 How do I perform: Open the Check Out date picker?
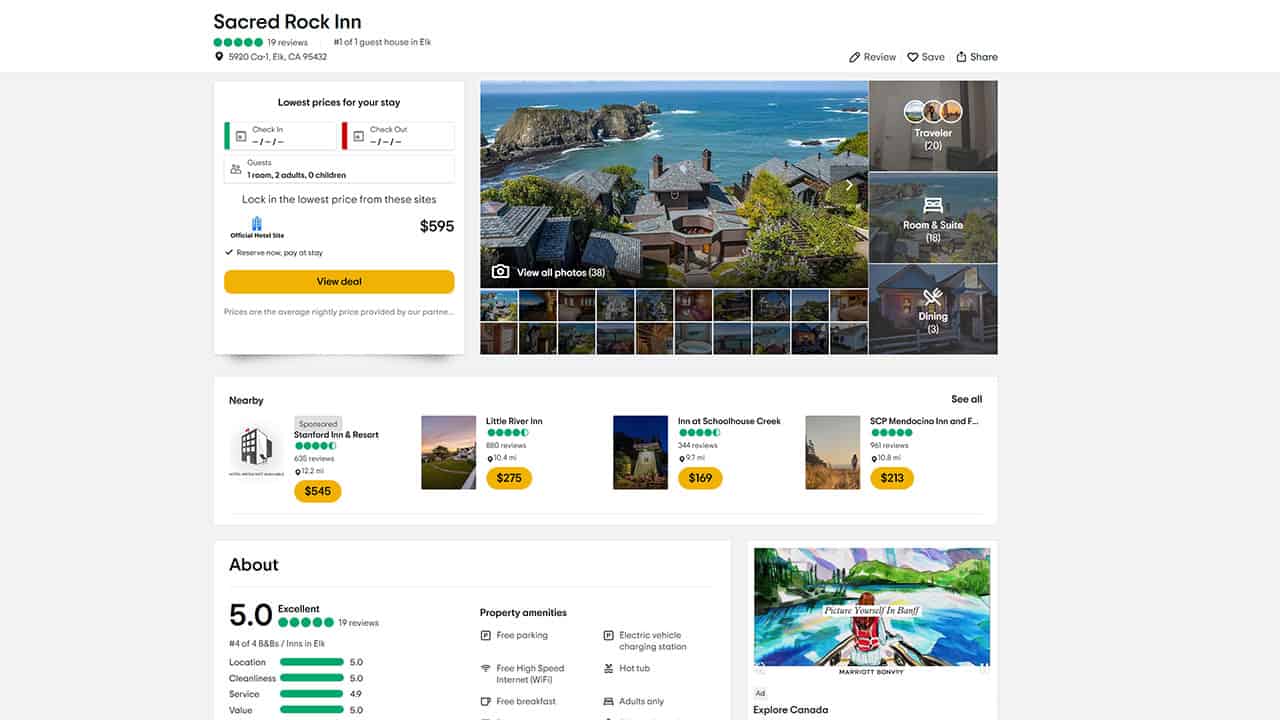[x=399, y=136]
